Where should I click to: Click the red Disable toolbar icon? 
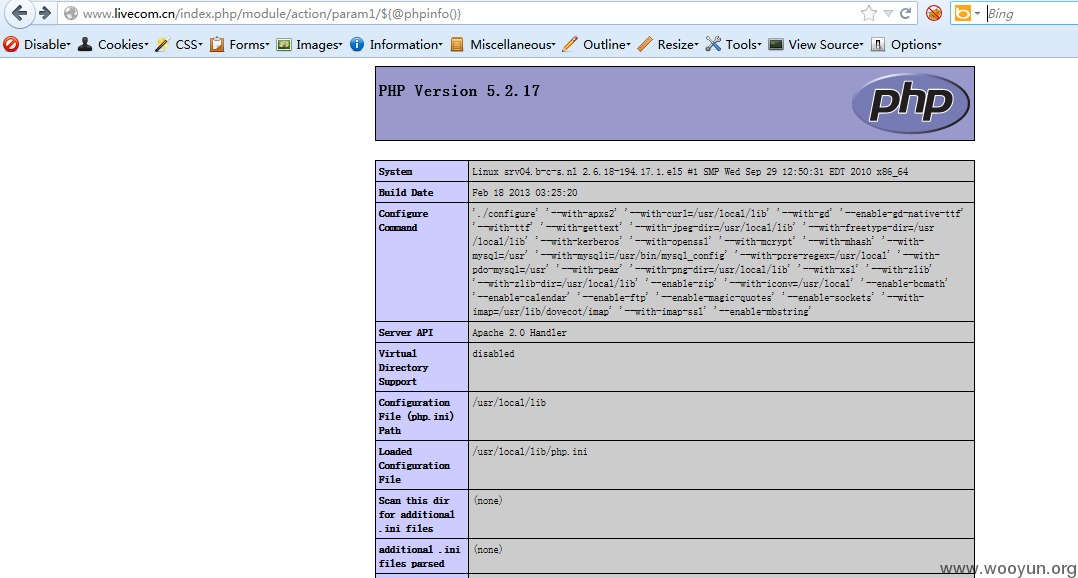pyautogui.click(x=11, y=44)
